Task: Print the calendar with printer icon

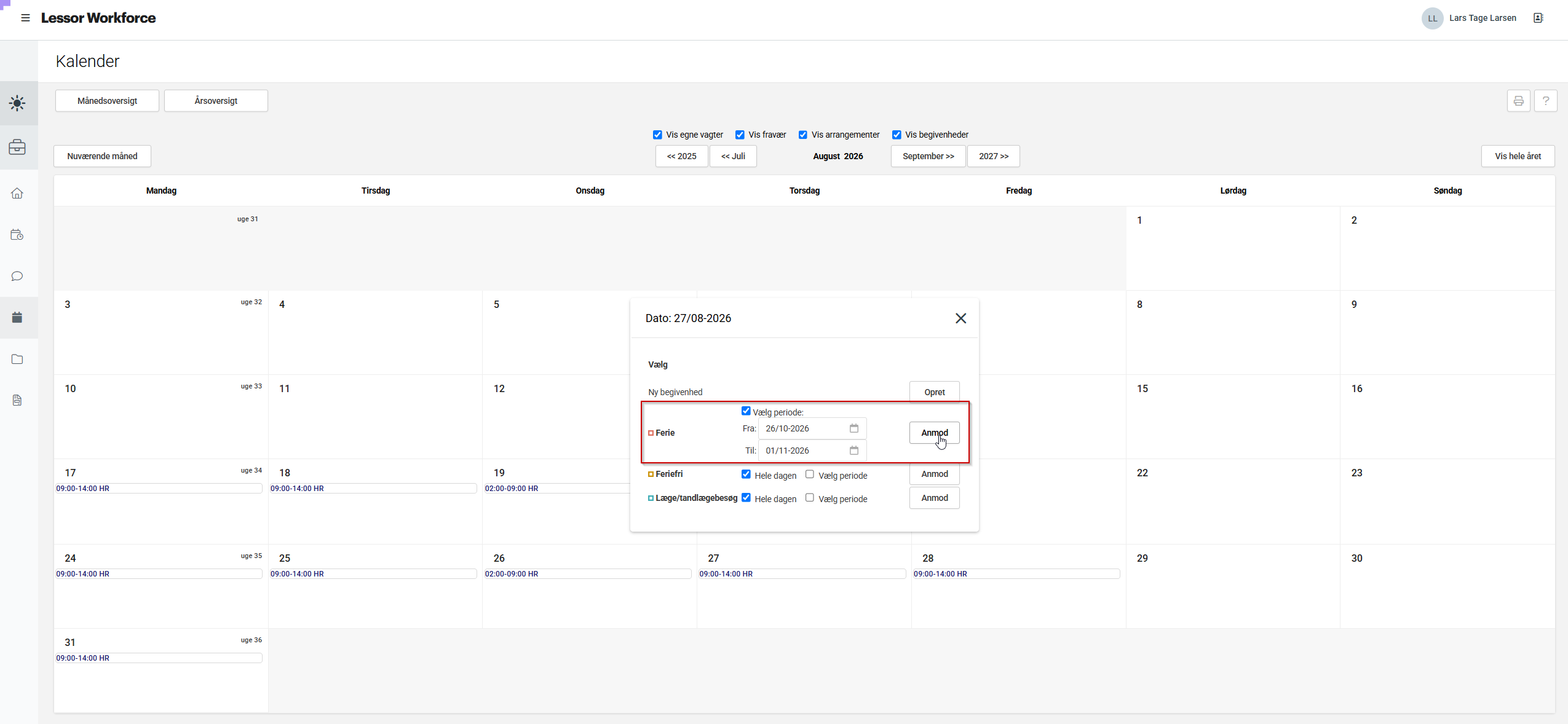Action: (x=1518, y=101)
